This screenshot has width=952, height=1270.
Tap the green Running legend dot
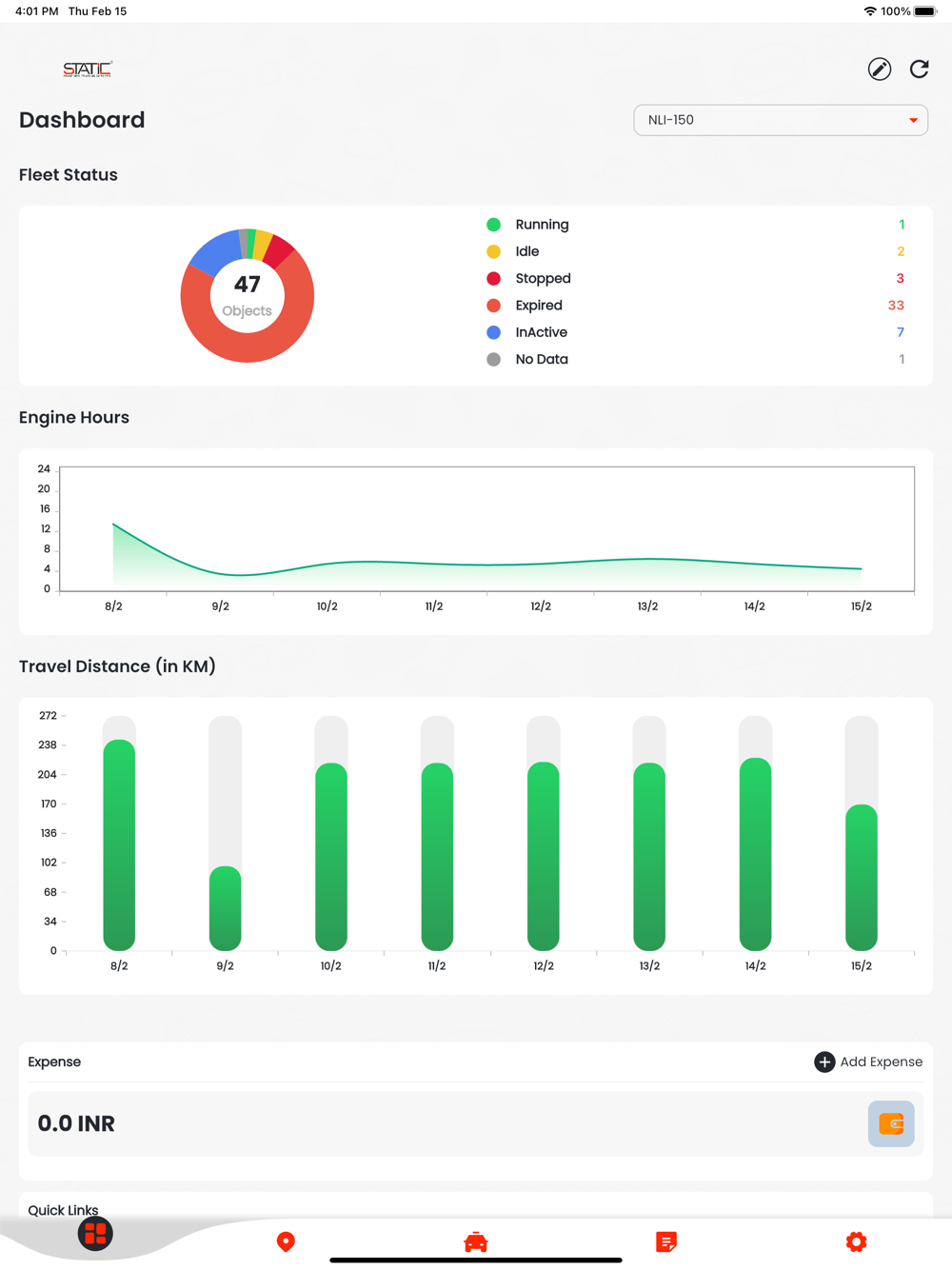pyautogui.click(x=493, y=225)
